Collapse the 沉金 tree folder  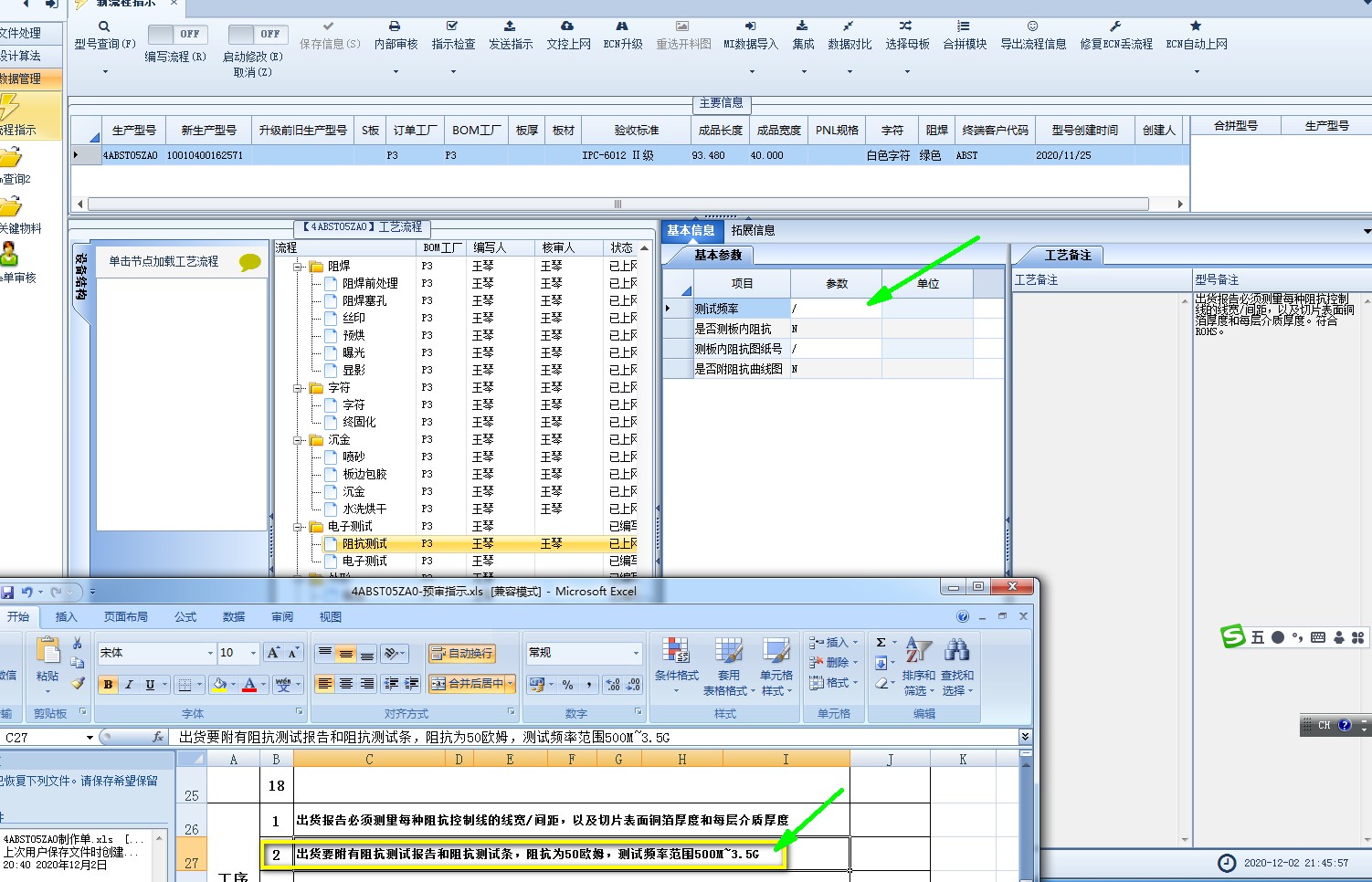click(x=298, y=440)
